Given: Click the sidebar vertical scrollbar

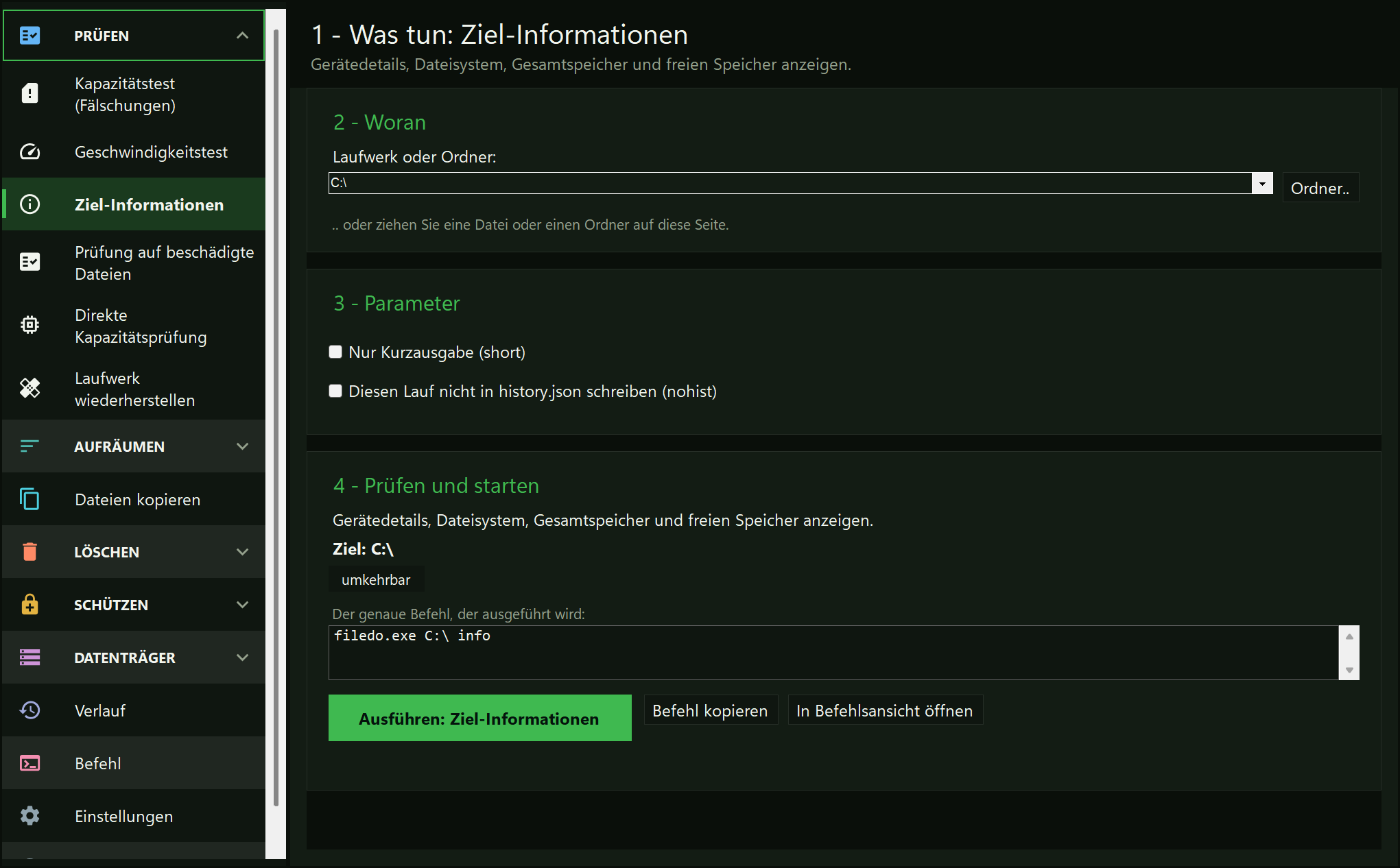Looking at the screenshot, I should [276, 418].
